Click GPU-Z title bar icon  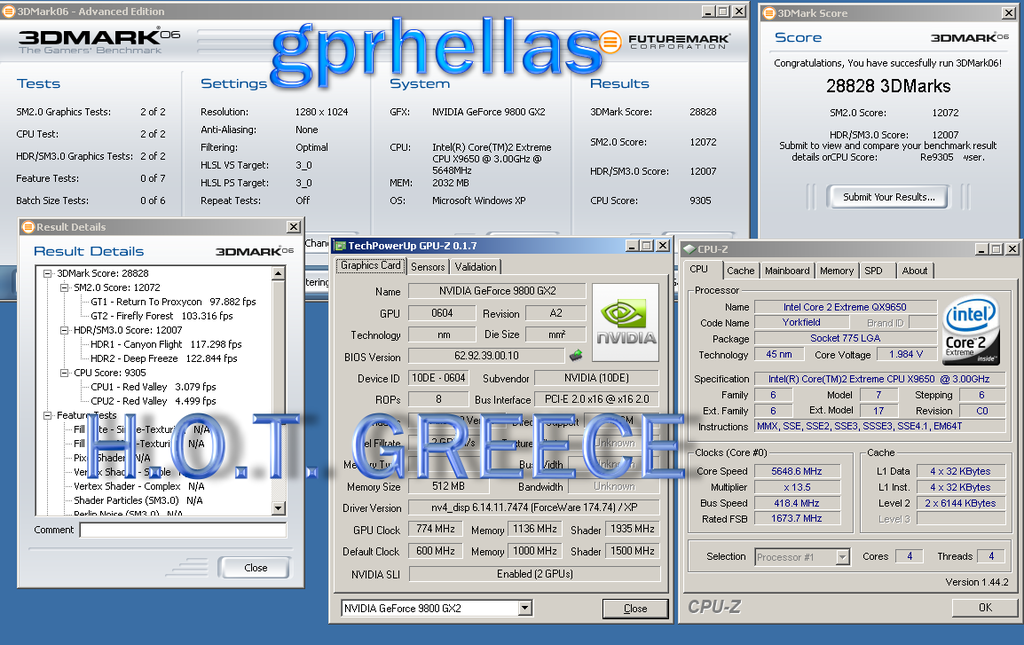coord(340,246)
